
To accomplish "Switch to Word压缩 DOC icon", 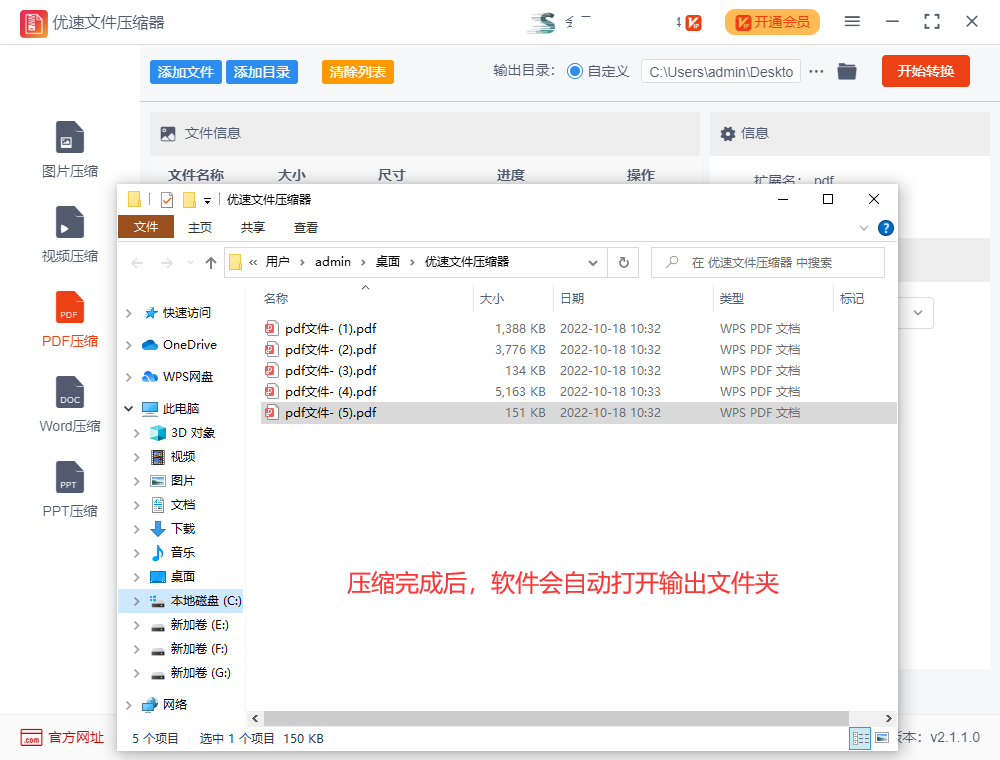I will 70,391.
